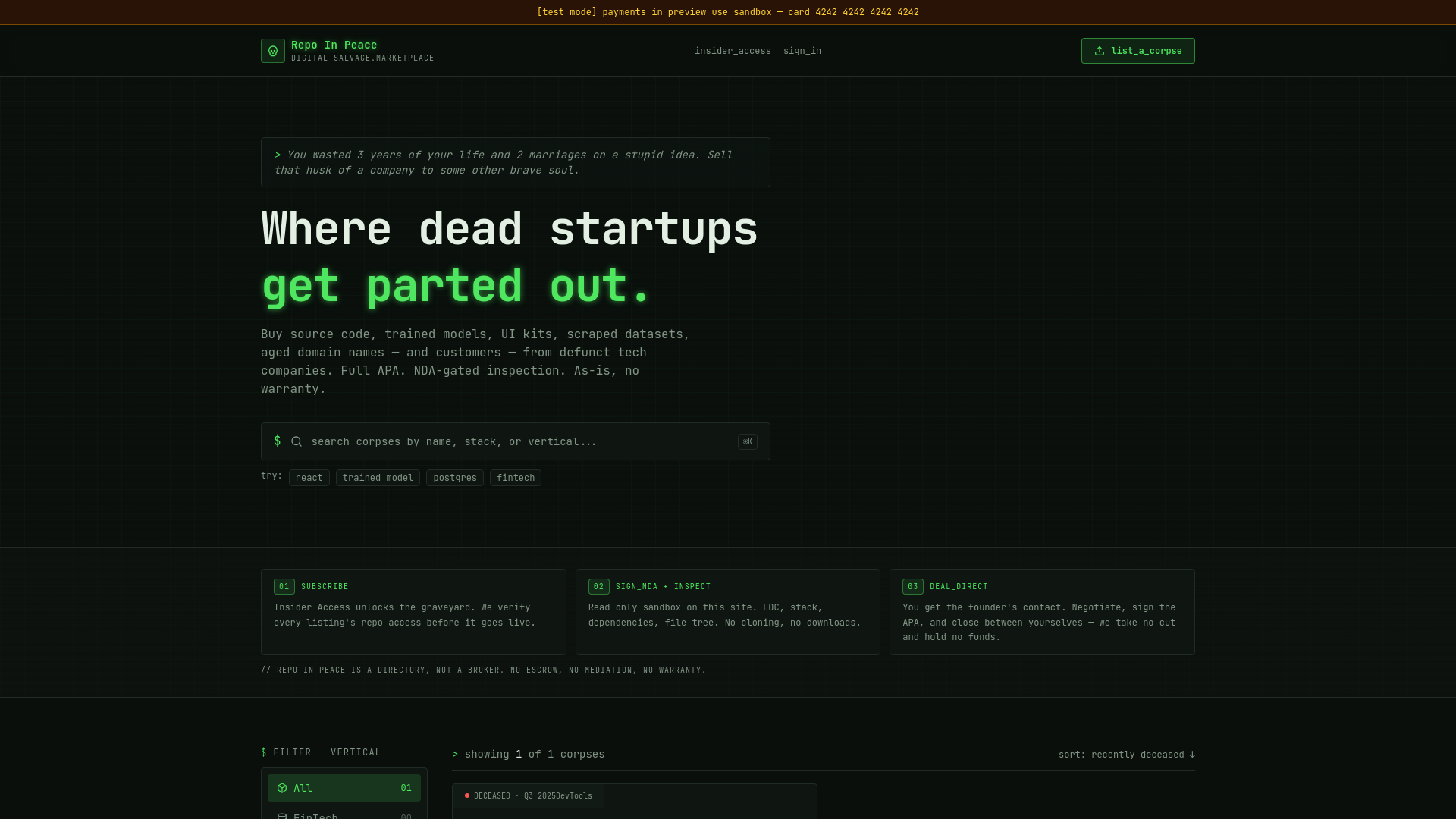The width and height of the screenshot is (1456, 819).
Task: Try the trained model search suggestion
Action: pos(378,478)
